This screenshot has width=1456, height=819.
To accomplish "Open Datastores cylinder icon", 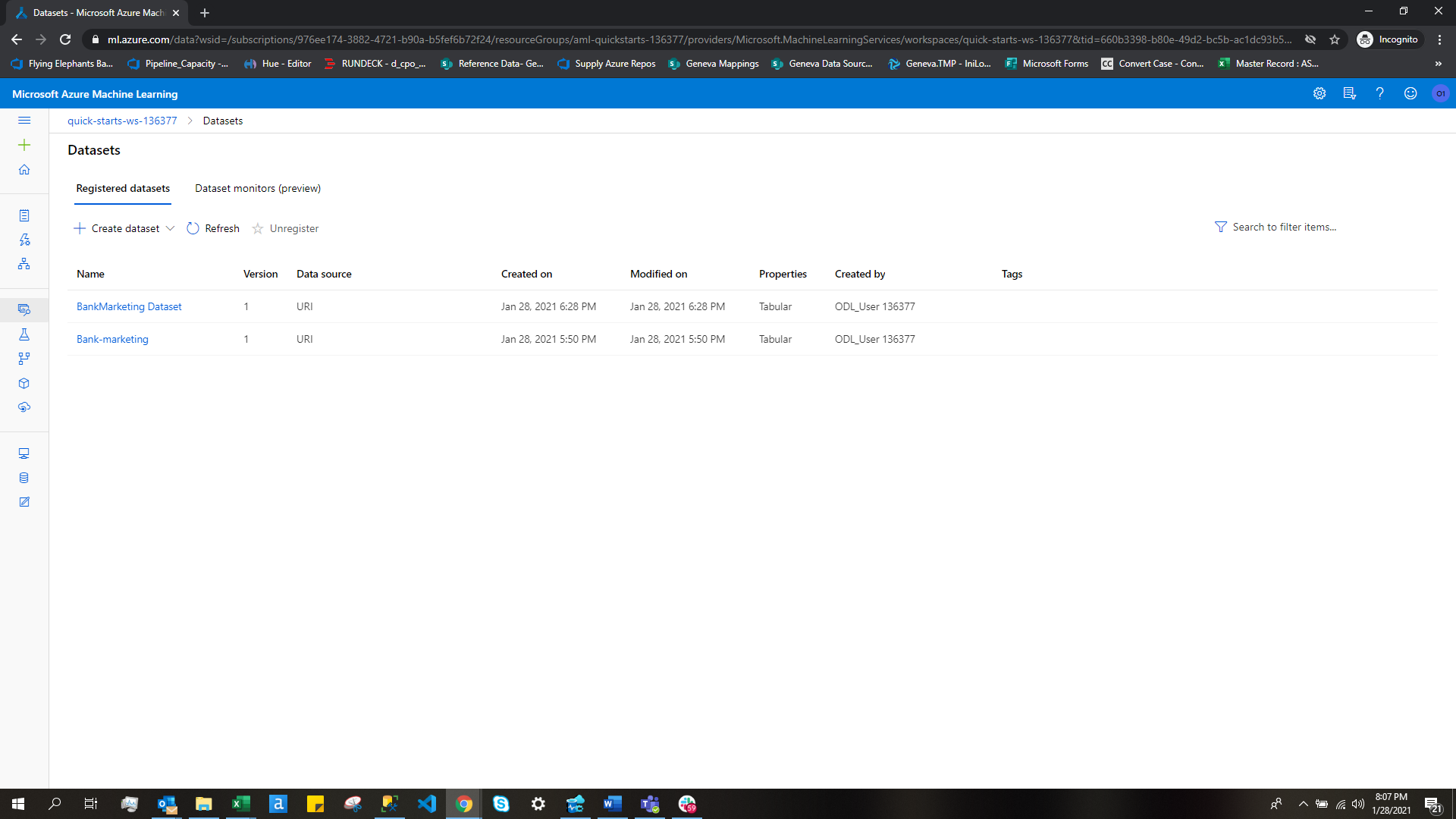I will click(x=24, y=478).
